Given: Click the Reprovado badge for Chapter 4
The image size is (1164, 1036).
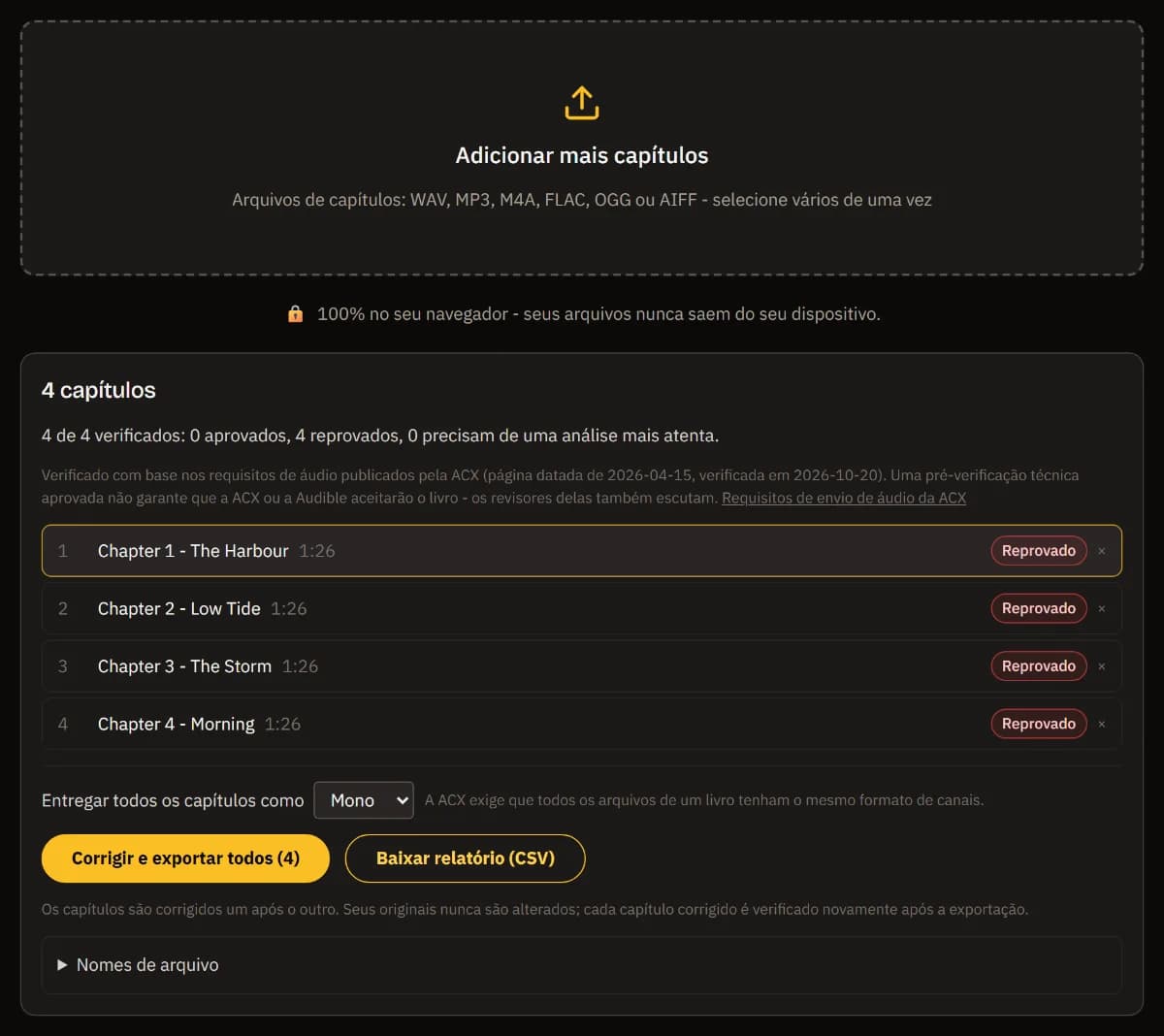Looking at the screenshot, I should [x=1039, y=725].
